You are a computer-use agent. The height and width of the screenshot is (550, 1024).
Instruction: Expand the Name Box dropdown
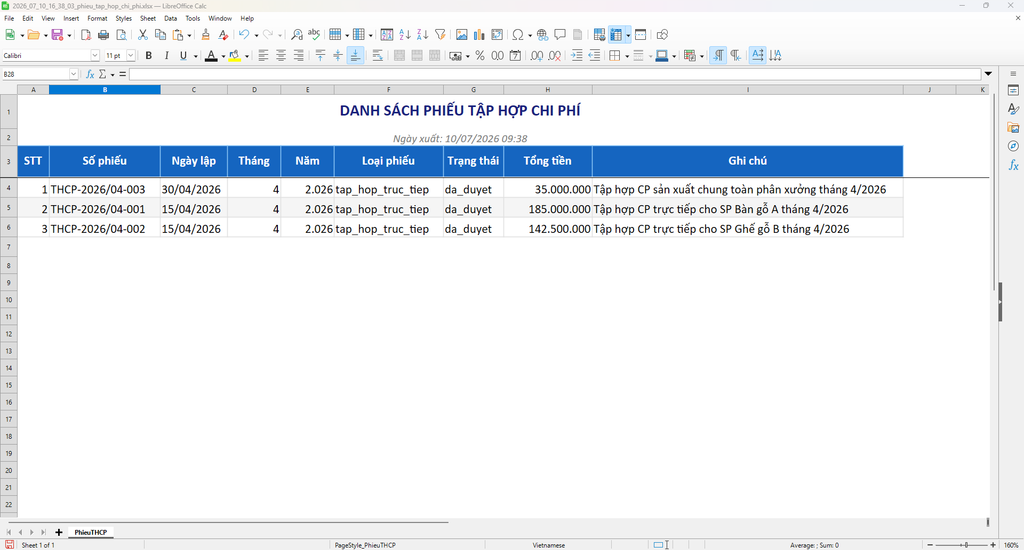(x=73, y=74)
